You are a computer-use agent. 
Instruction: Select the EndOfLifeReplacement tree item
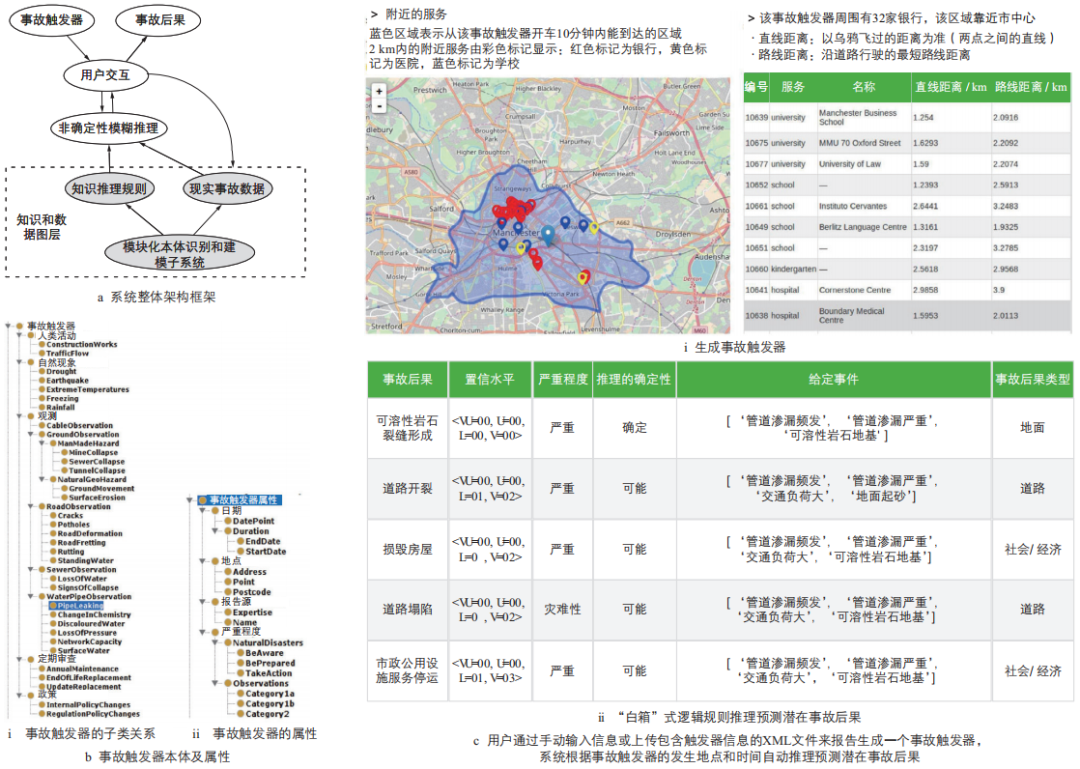[x=89, y=677]
